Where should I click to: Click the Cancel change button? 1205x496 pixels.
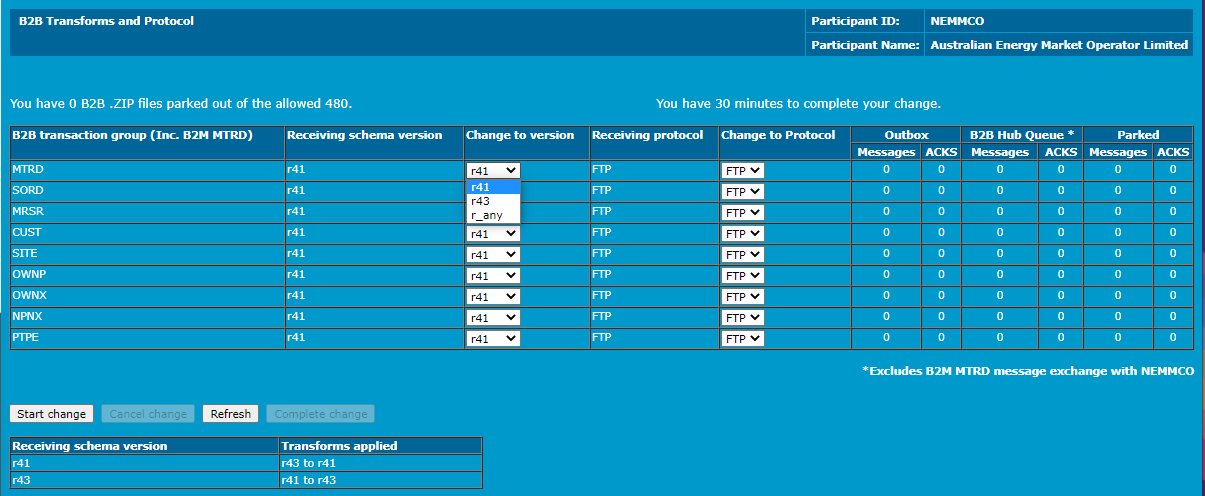coord(148,414)
